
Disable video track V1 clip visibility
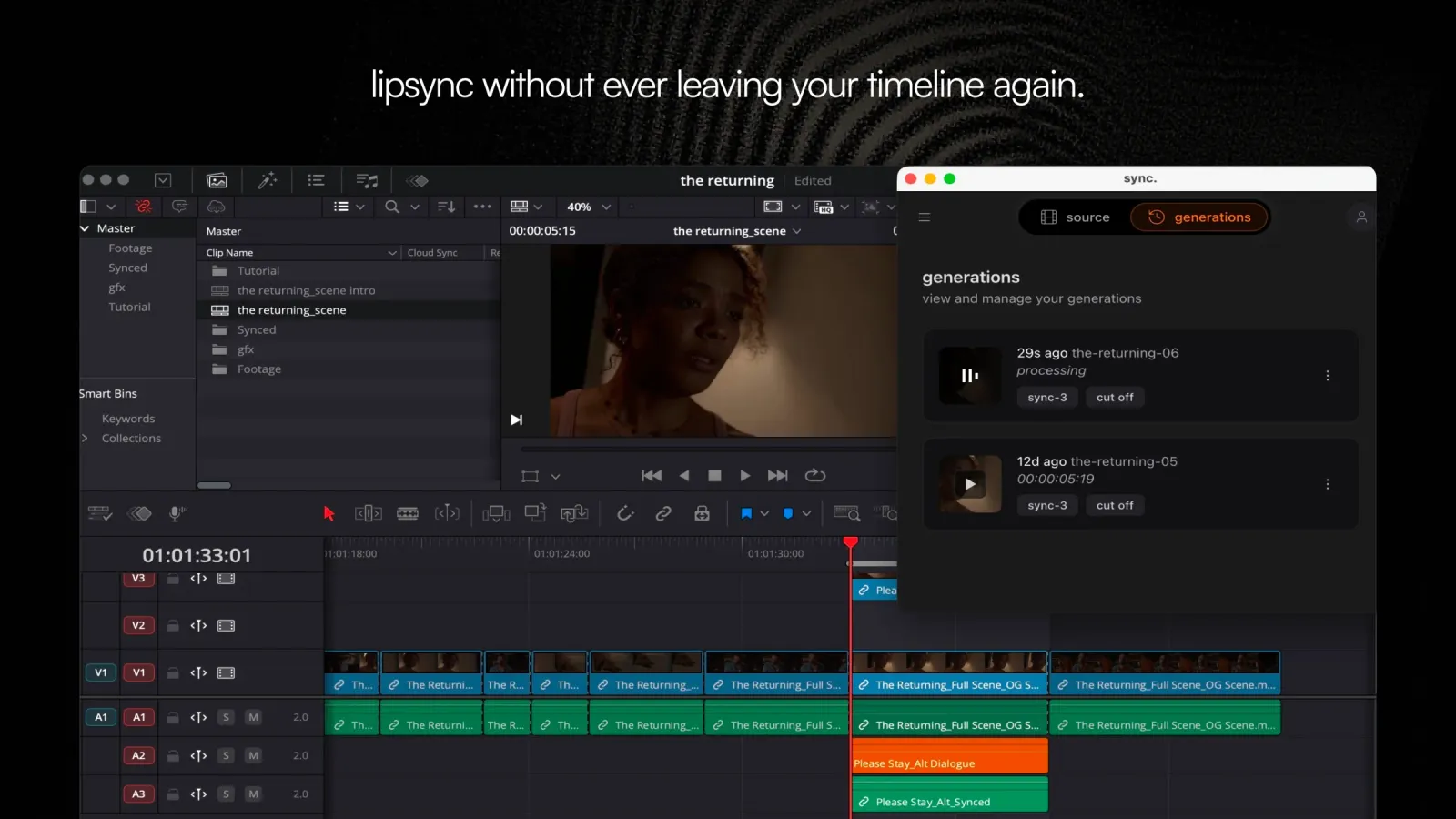(x=226, y=672)
